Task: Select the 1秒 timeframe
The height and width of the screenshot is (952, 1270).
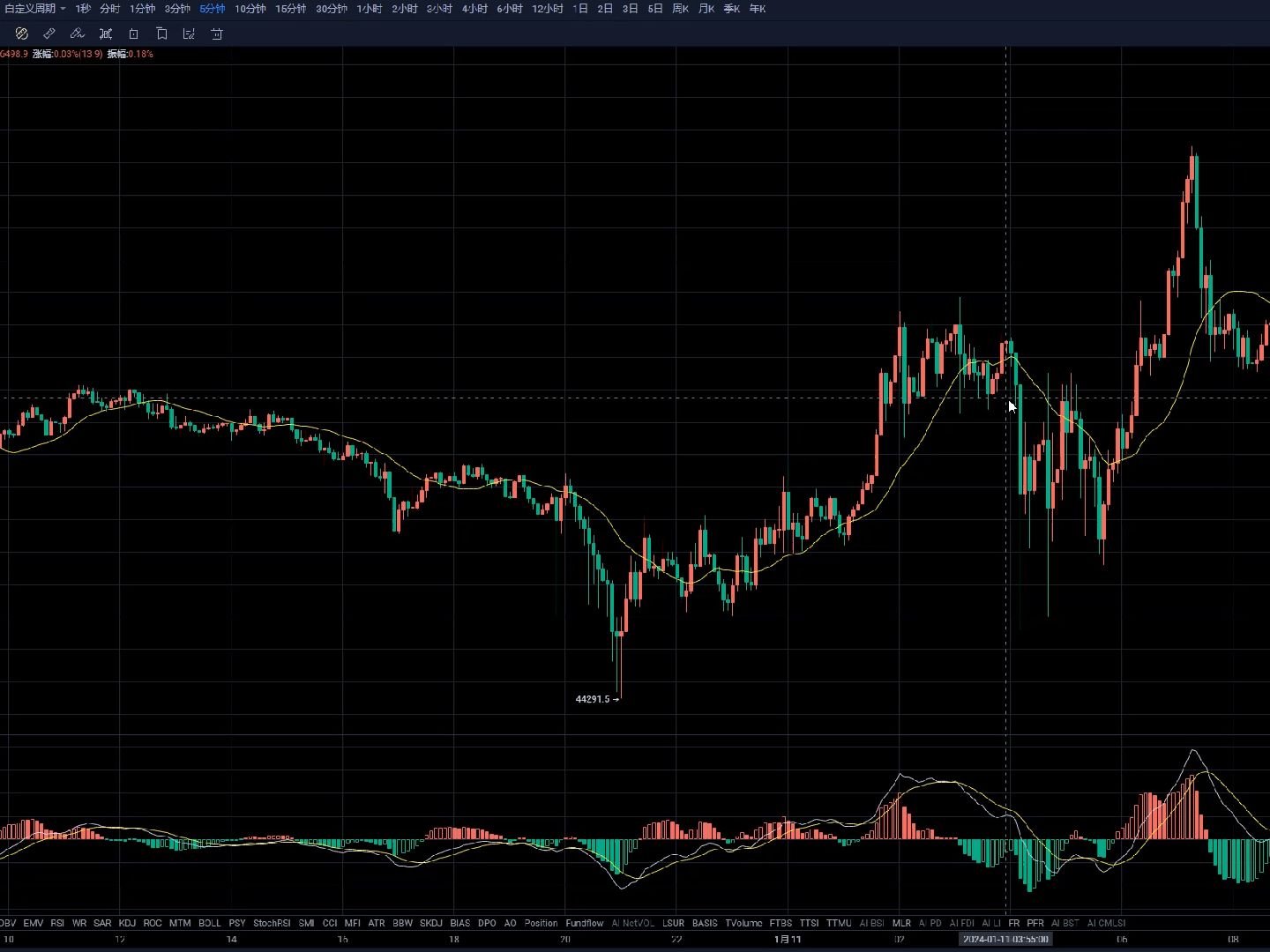Action: pyautogui.click(x=83, y=9)
